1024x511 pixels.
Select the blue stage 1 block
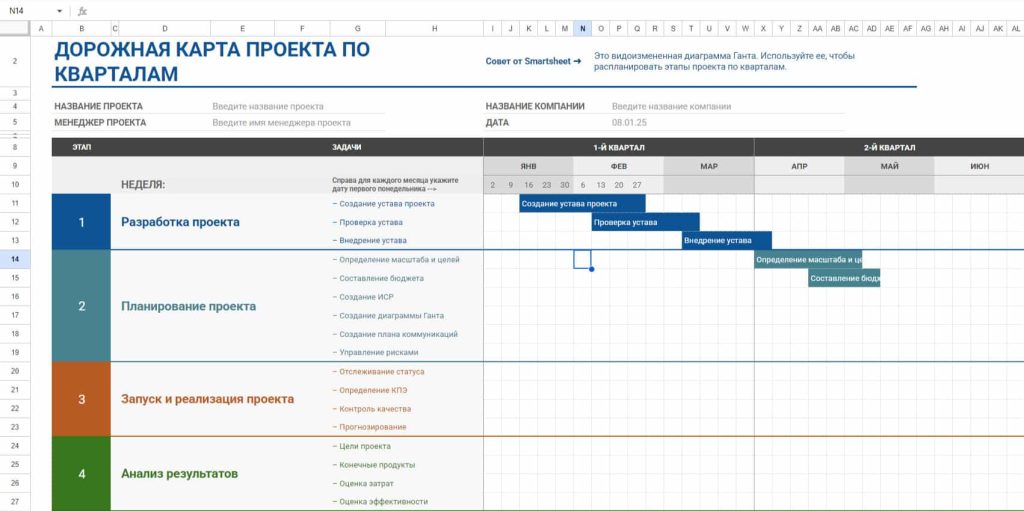(x=81, y=222)
